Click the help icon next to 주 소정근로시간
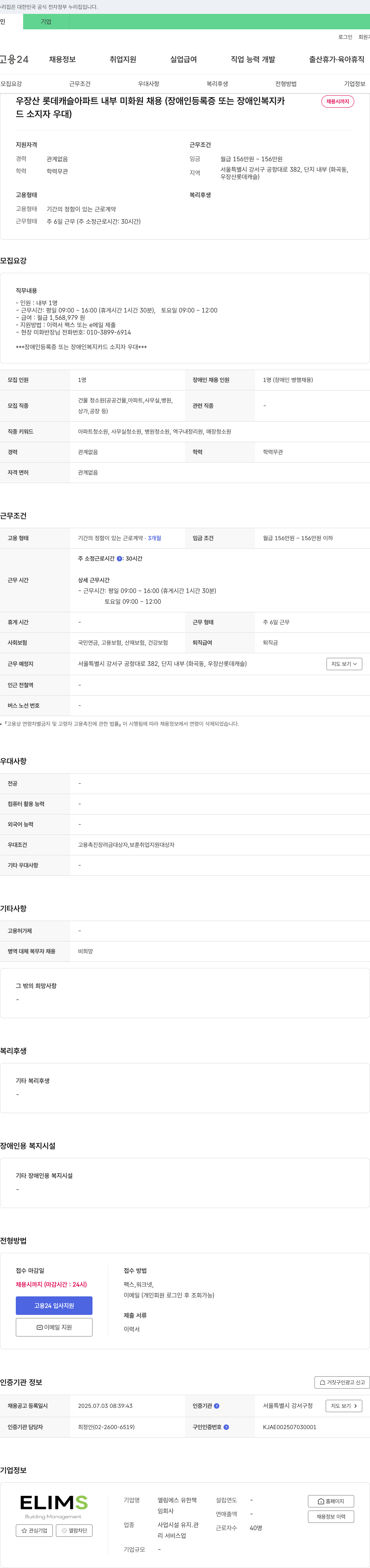370x1568 pixels. coord(119,558)
